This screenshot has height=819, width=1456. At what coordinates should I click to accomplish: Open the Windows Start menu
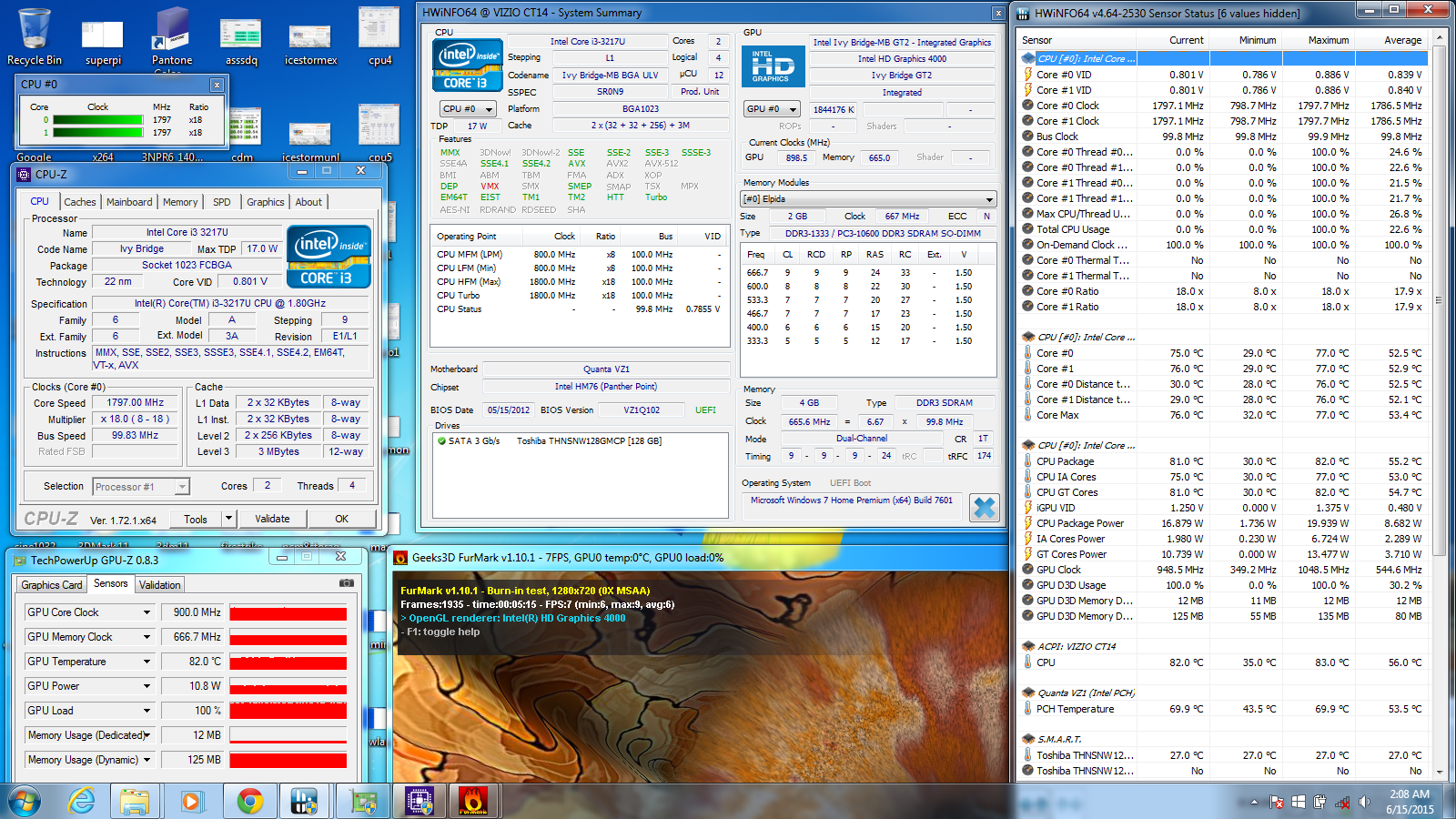[24, 801]
